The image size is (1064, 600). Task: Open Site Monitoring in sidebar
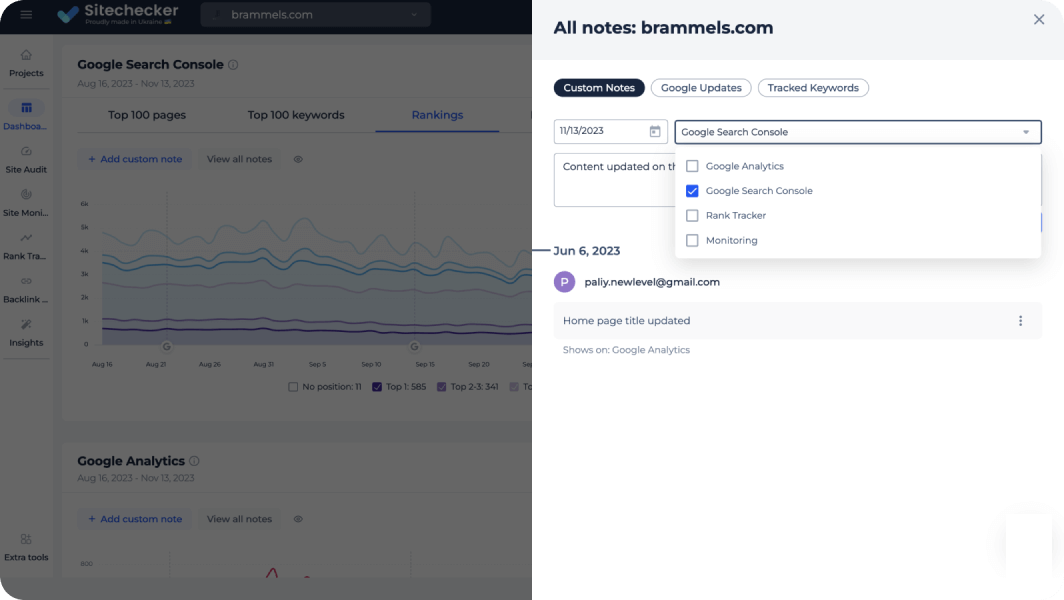click(x=26, y=203)
